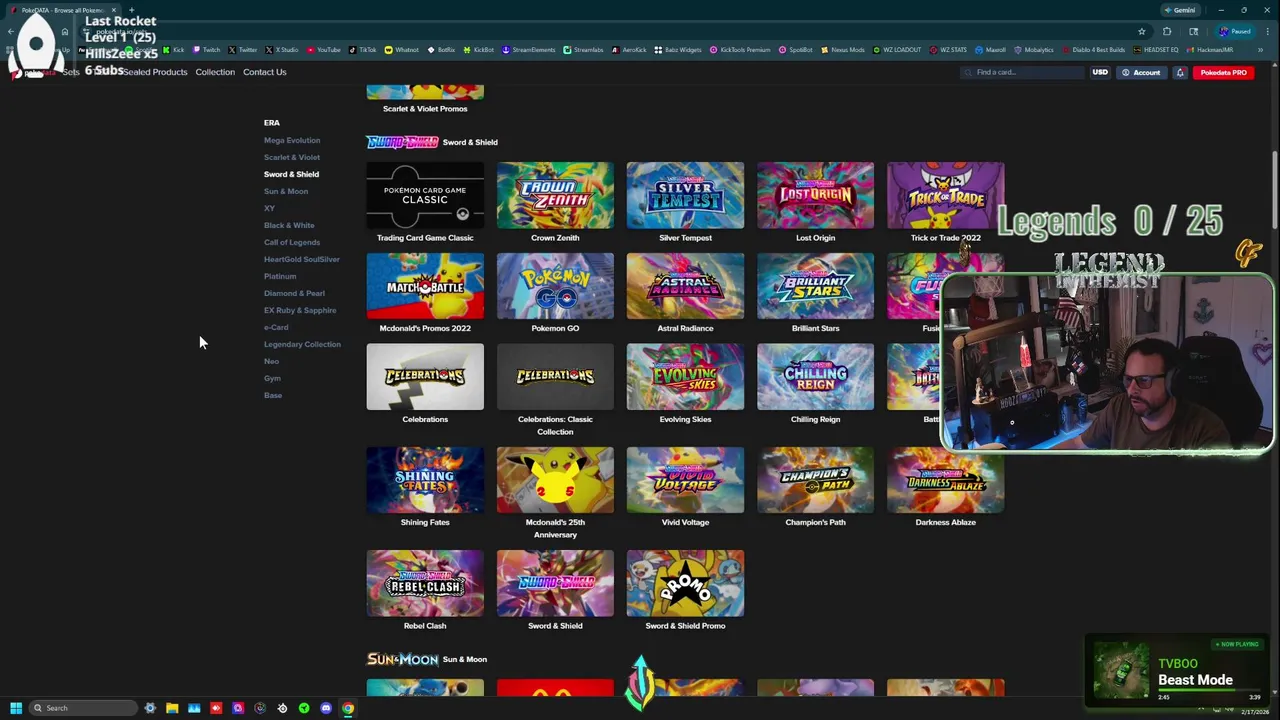Open the X Studio bookmark
Screen dimensions: 1280x720
click(283, 50)
